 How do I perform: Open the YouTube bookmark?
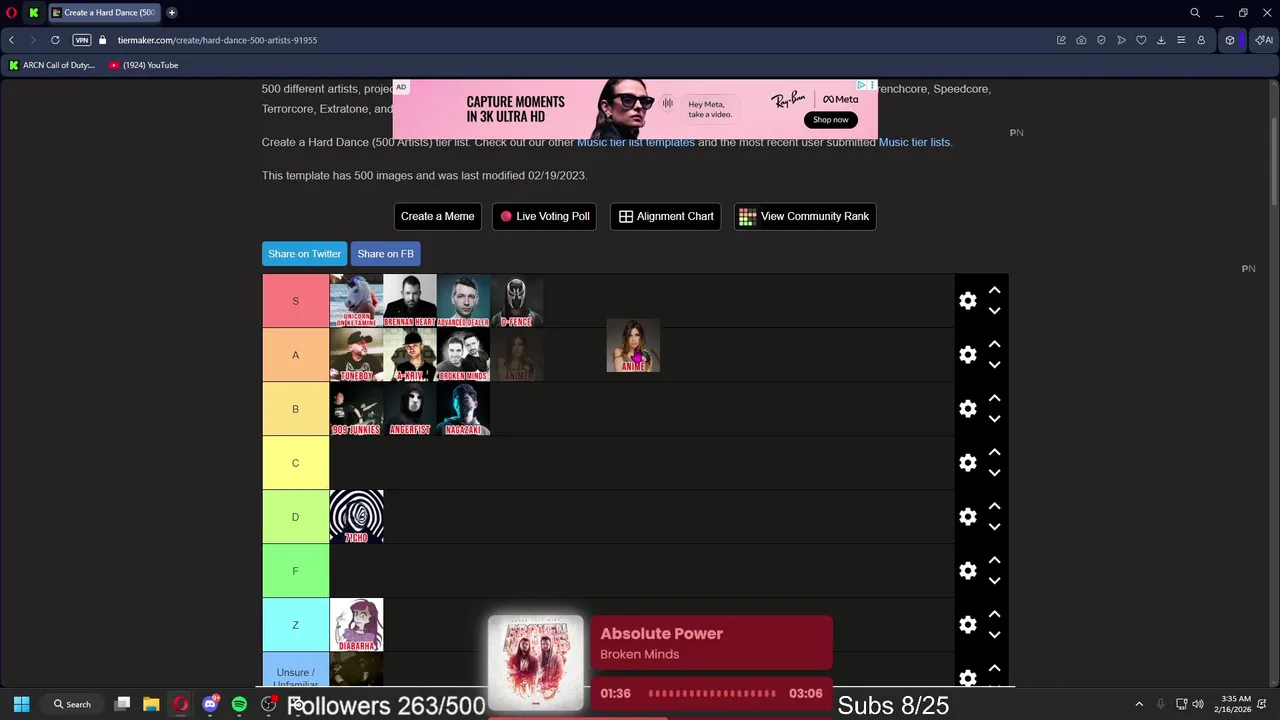(x=144, y=65)
